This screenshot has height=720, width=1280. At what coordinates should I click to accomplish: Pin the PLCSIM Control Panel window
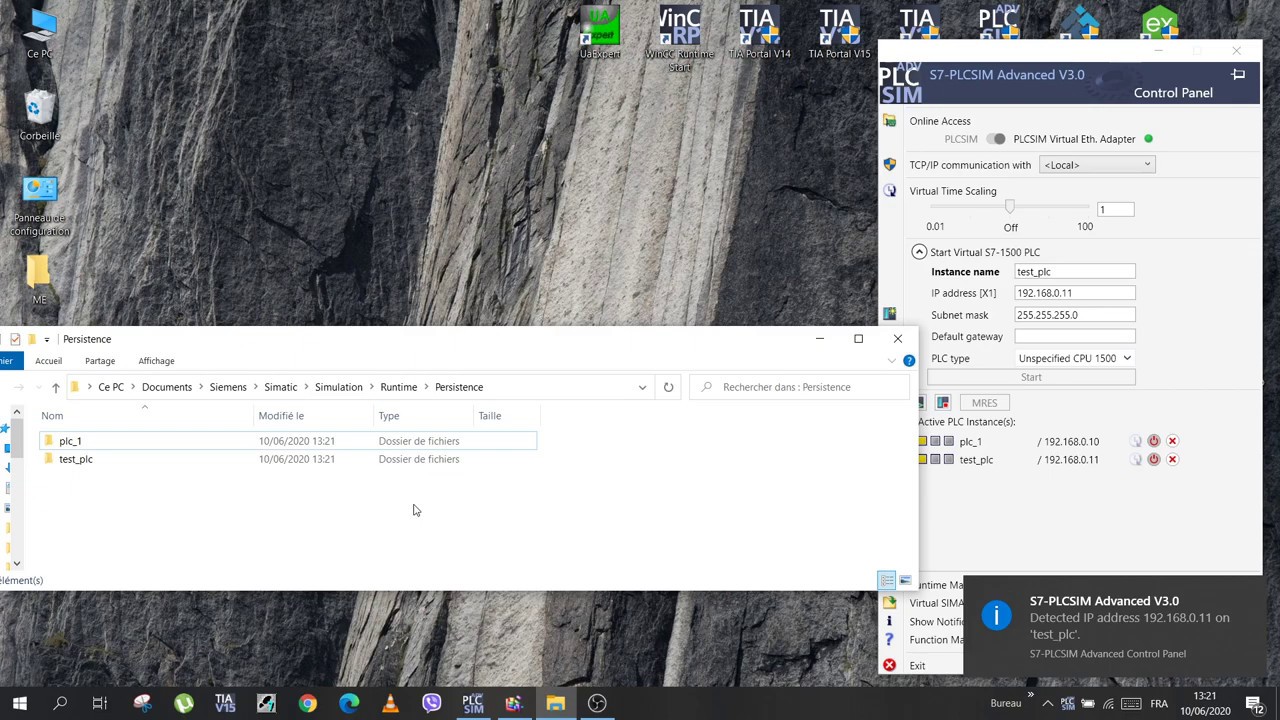tap(1238, 74)
